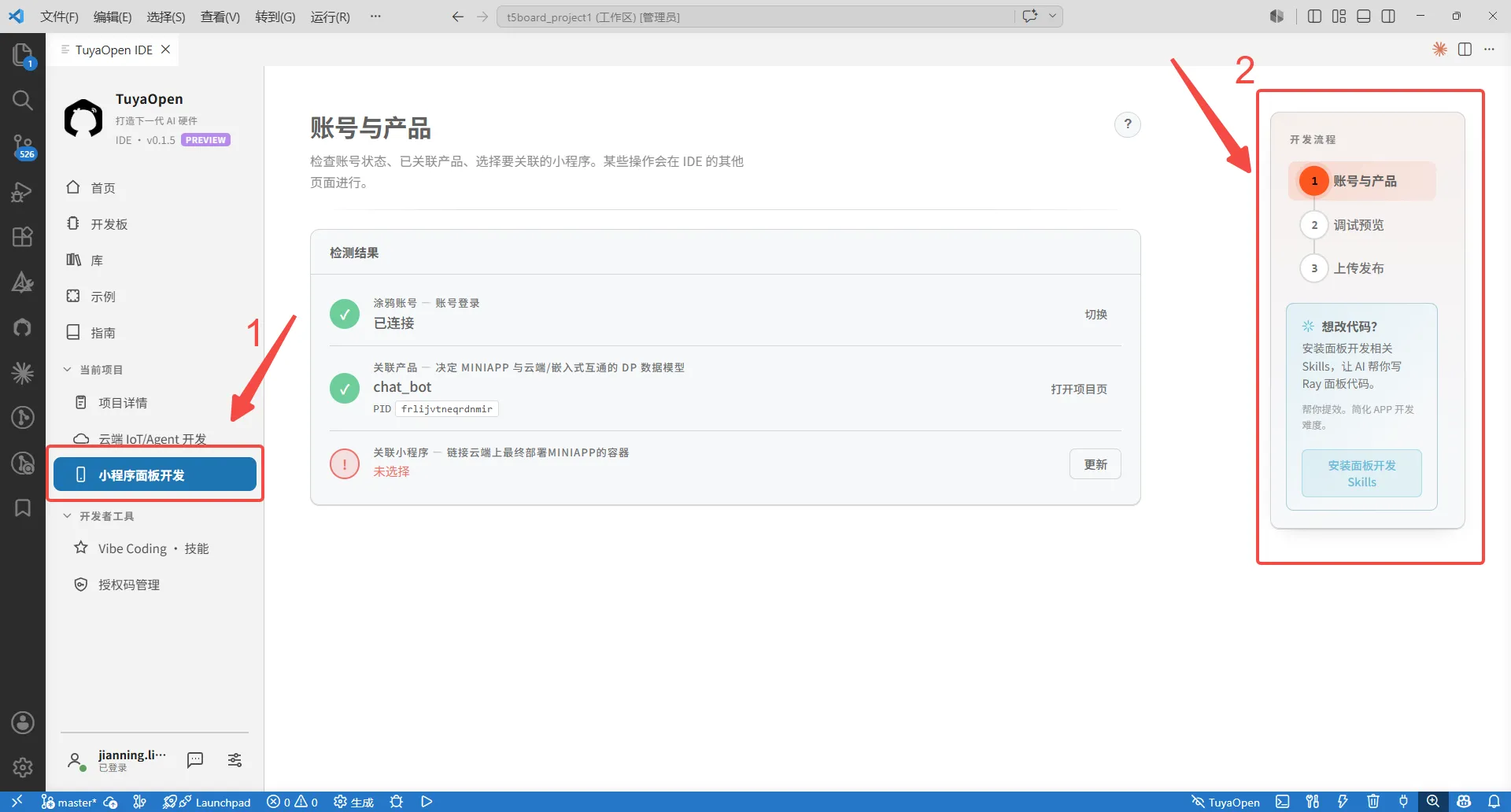
Task: Open the settings sliders icon beside username
Action: [235, 759]
